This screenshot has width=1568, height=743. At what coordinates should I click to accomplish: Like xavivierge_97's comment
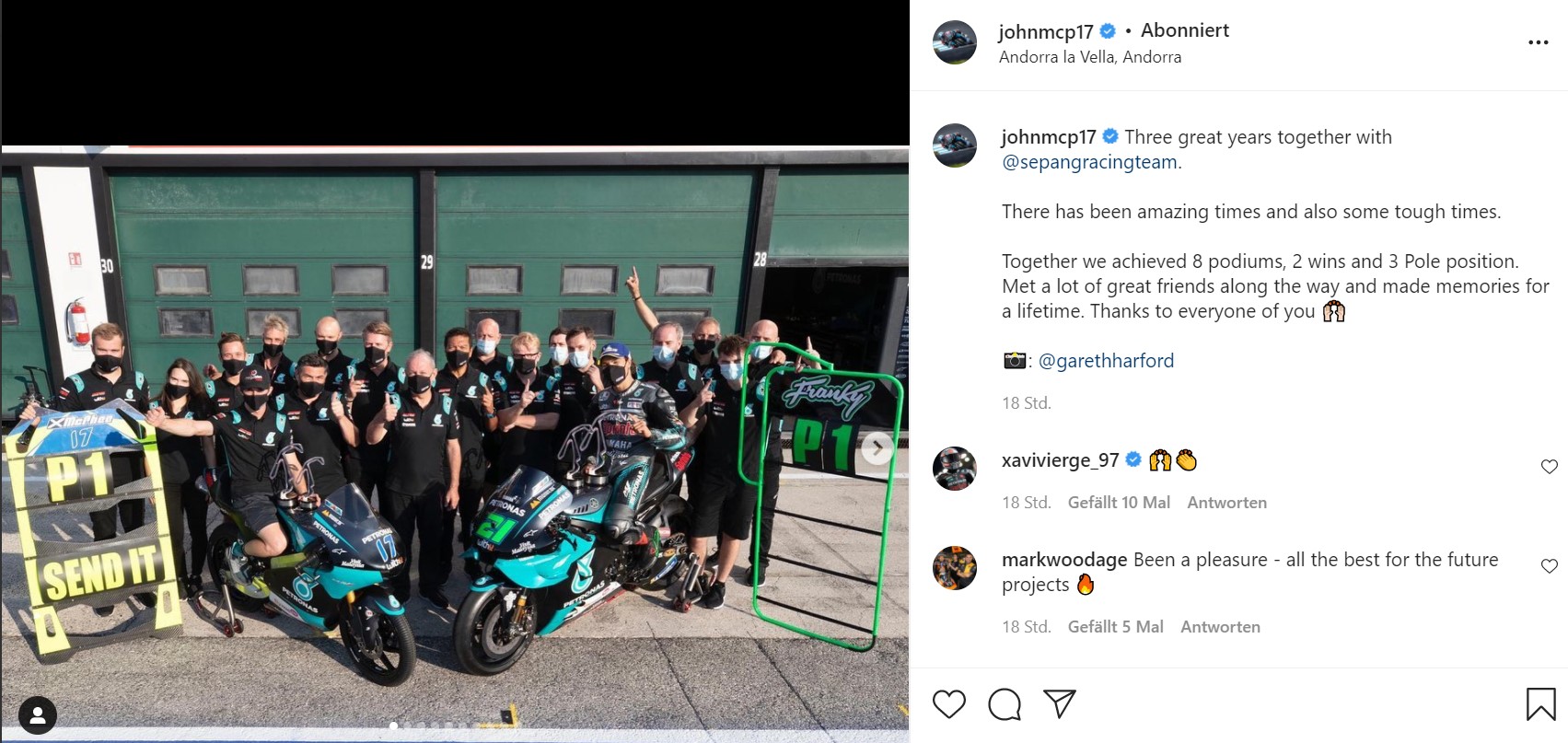pyautogui.click(x=1549, y=467)
